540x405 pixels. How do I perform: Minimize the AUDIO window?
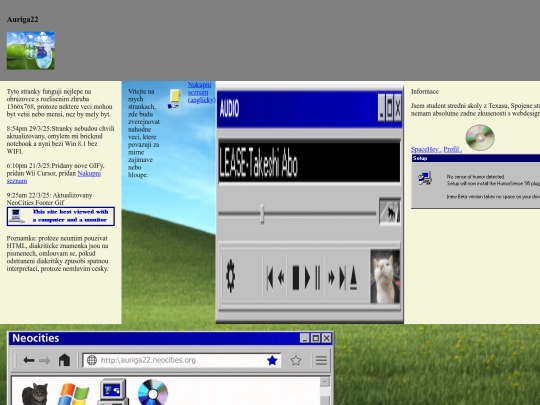click(x=381, y=108)
